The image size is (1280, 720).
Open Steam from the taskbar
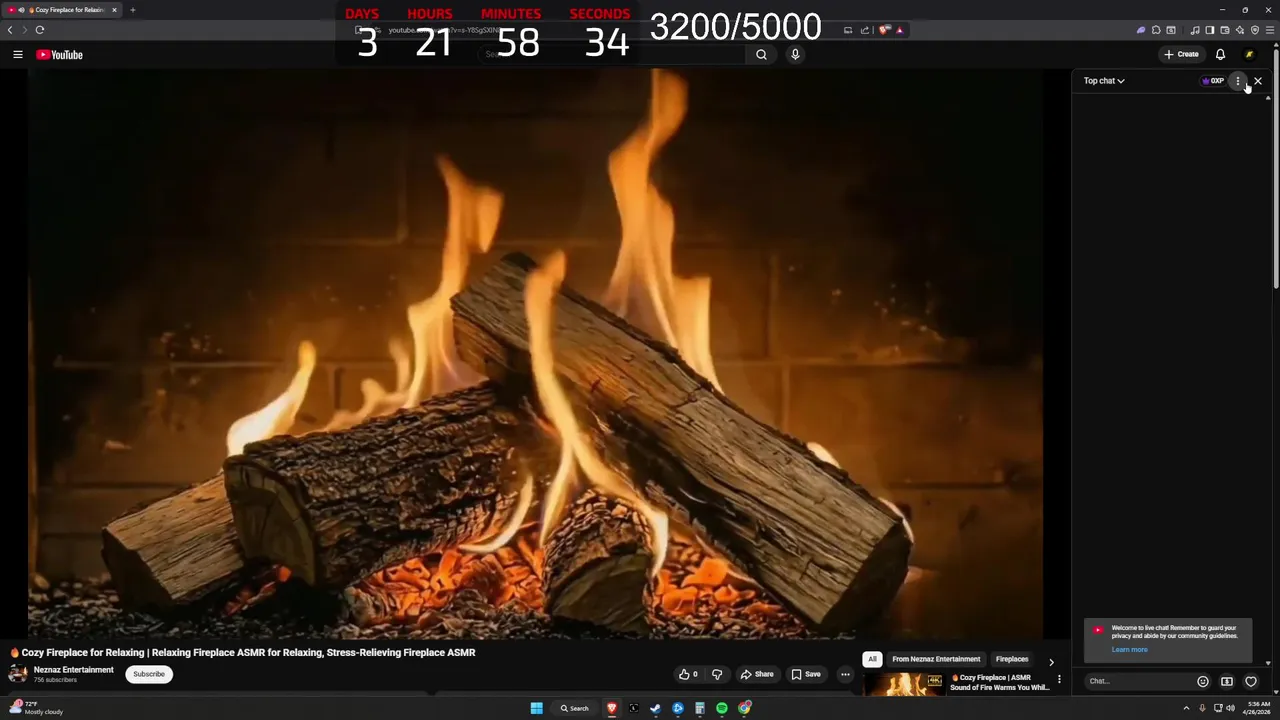pyautogui.click(x=656, y=708)
